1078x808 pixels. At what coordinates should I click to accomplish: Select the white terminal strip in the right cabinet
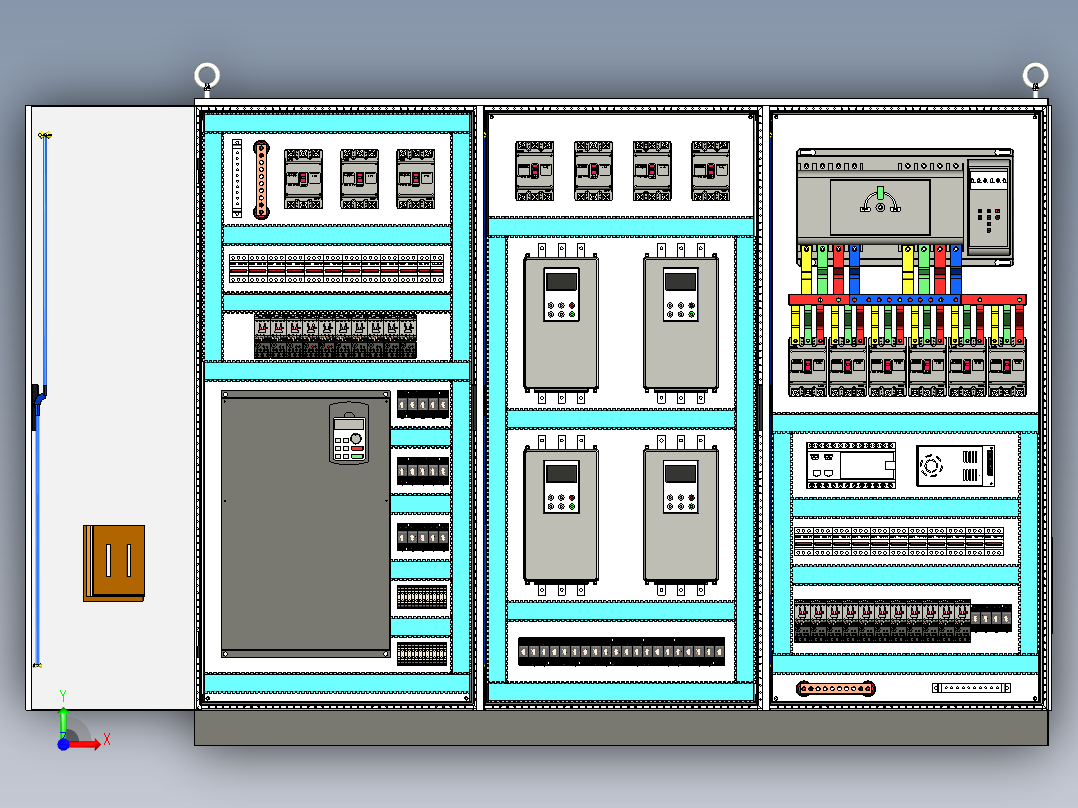[x=899, y=541]
